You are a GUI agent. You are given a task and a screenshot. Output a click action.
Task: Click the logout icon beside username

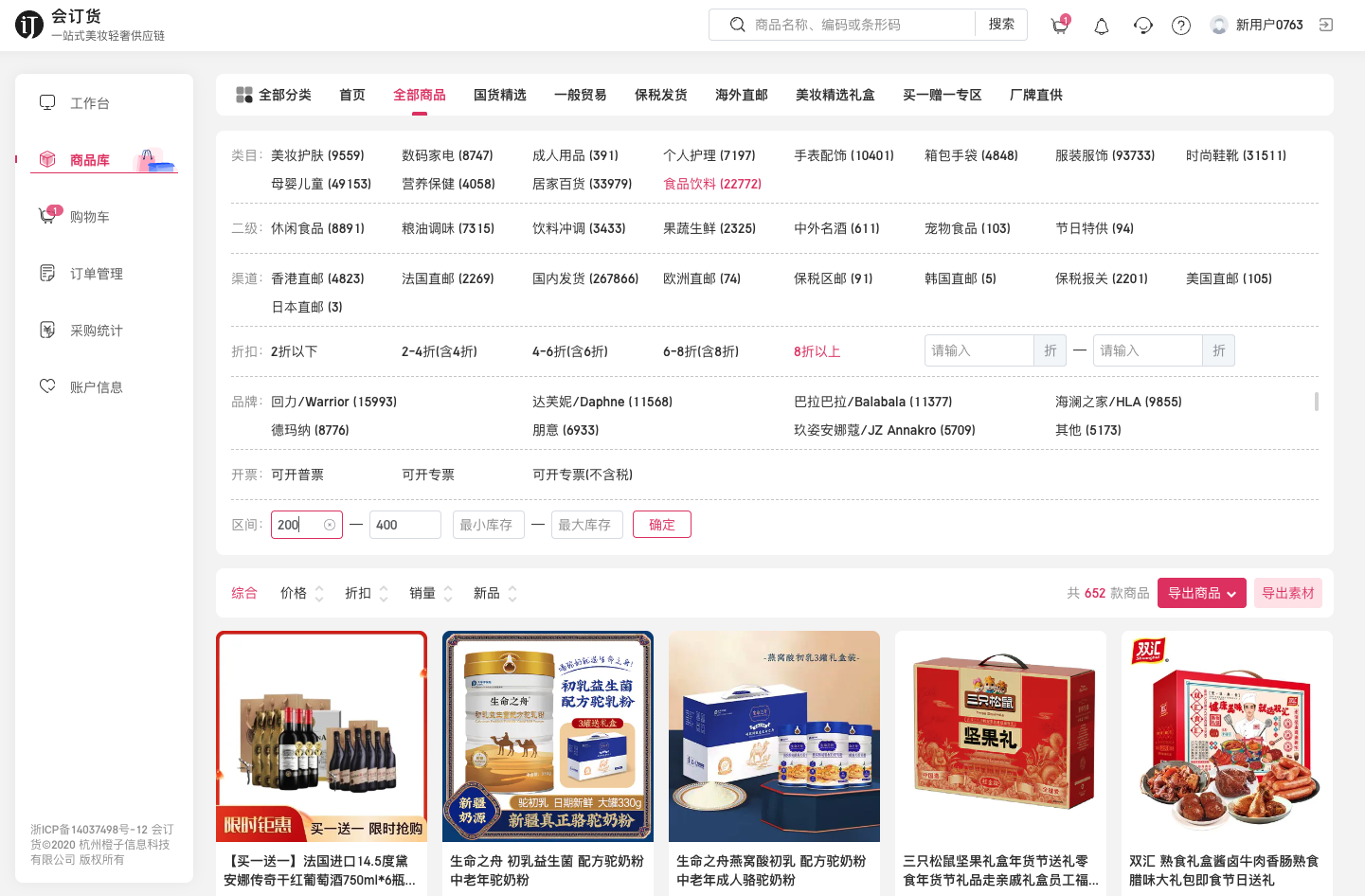point(1326,25)
